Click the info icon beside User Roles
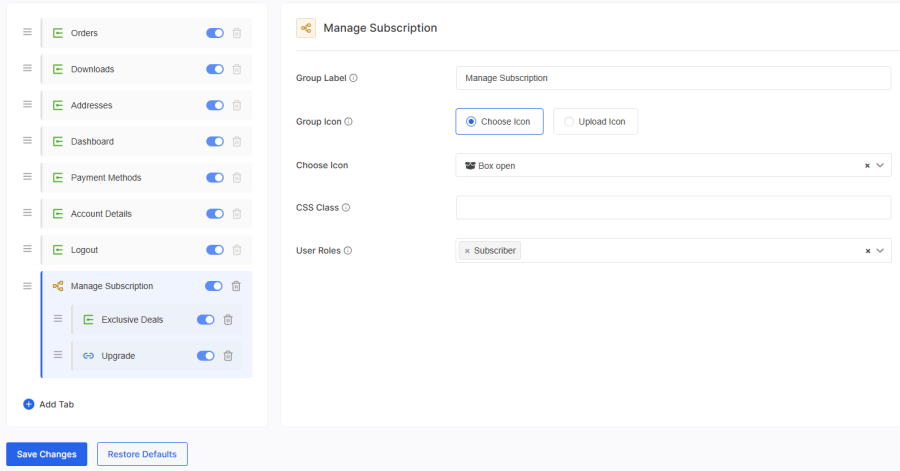Image resolution: width=900 pixels, height=471 pixels. click(x=348, y=251)
